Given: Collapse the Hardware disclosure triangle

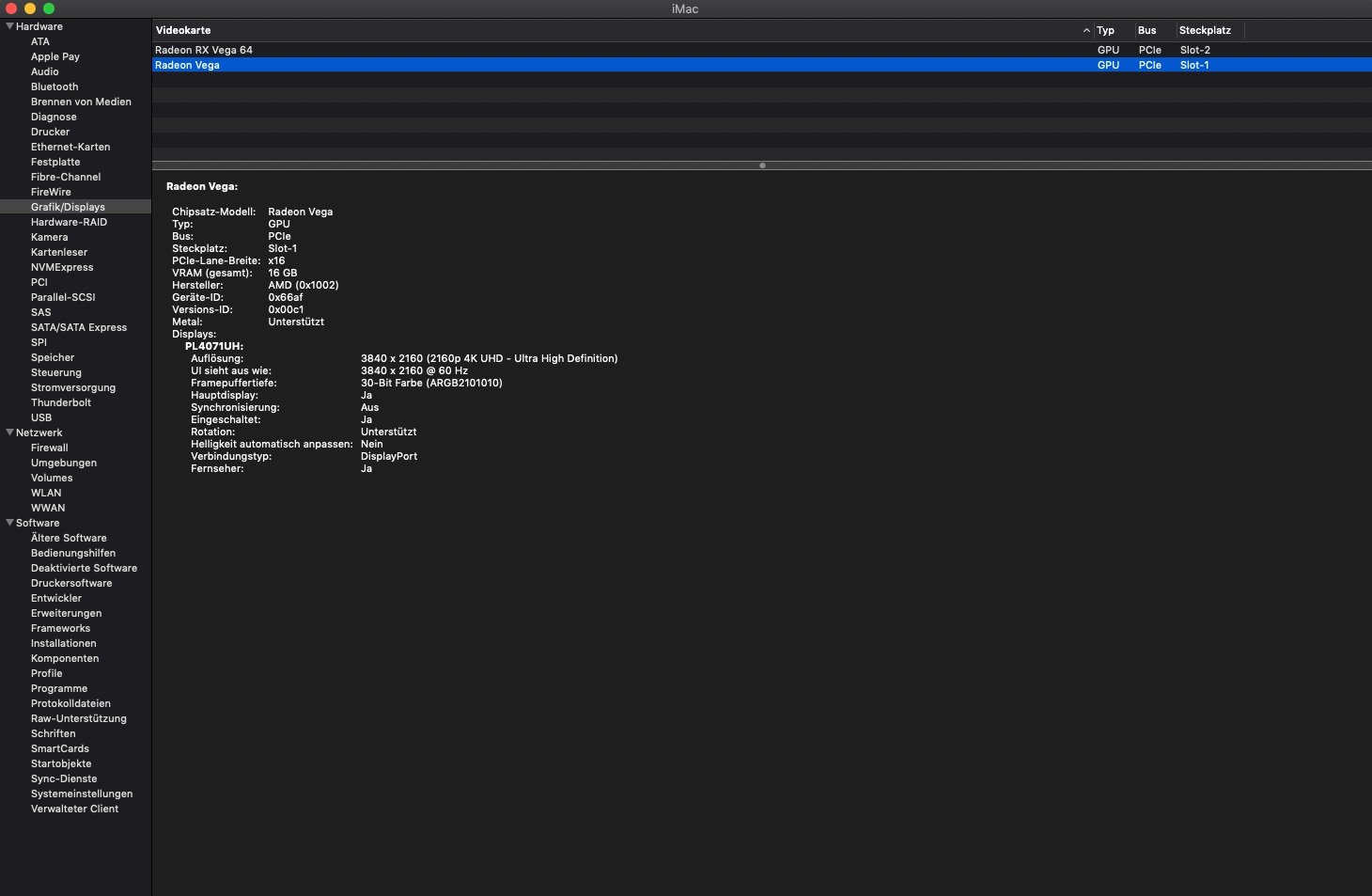Looking at the screenshot, I should [x=9, y=26].
